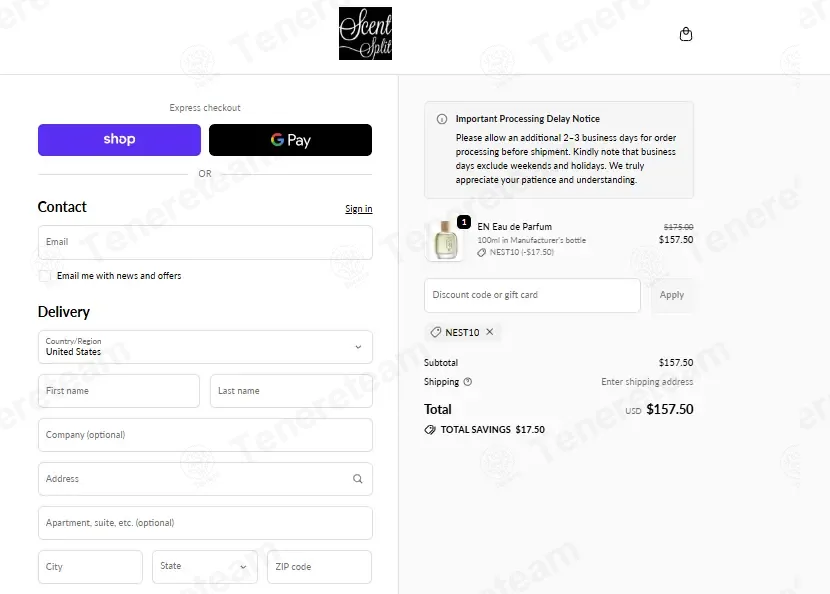The image size is (830, 594).
Task: Click the ZIP code field
Action: (319, 566)
